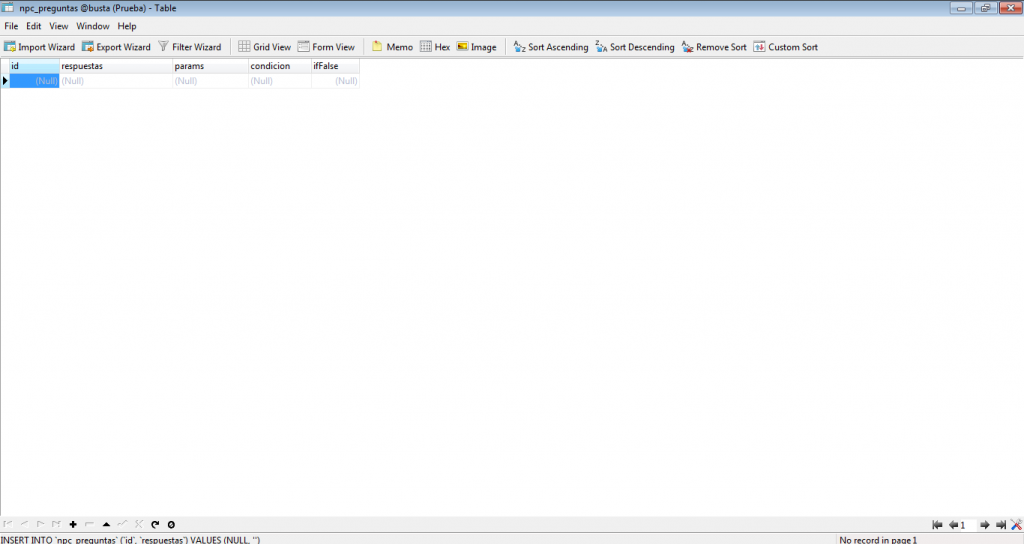Open the File menu

pos(11,26)
